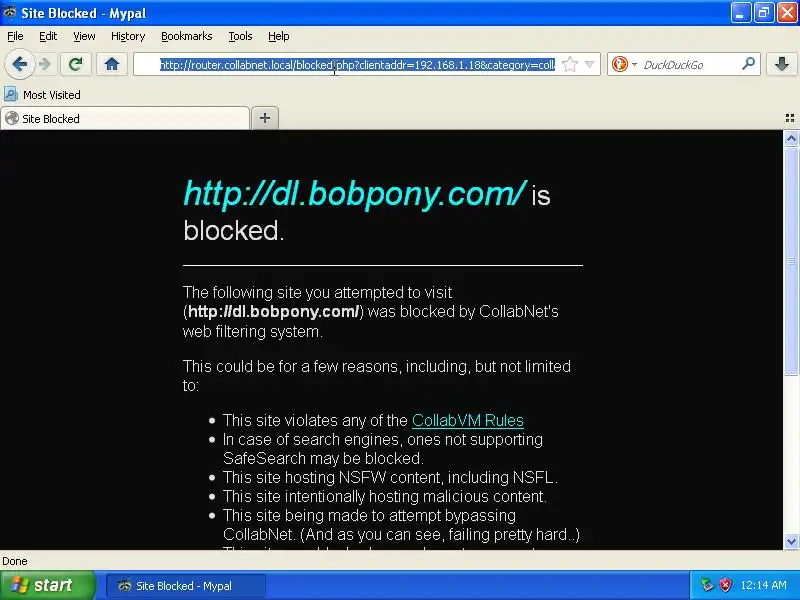The height and width of the screenshot is (600, 800).
Task: Click the scrollbar down arrow
Action: click(x=791, y=541)
